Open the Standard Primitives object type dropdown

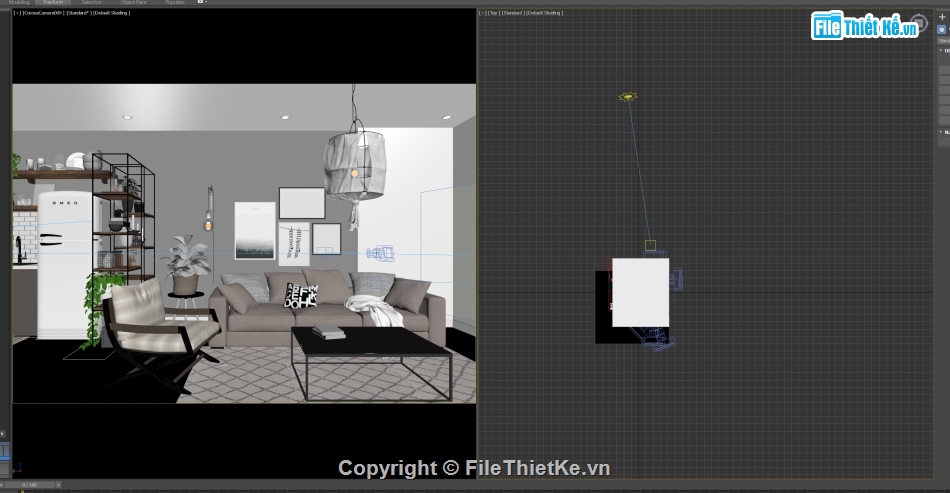pyautogui.click(x=944, y=41)
